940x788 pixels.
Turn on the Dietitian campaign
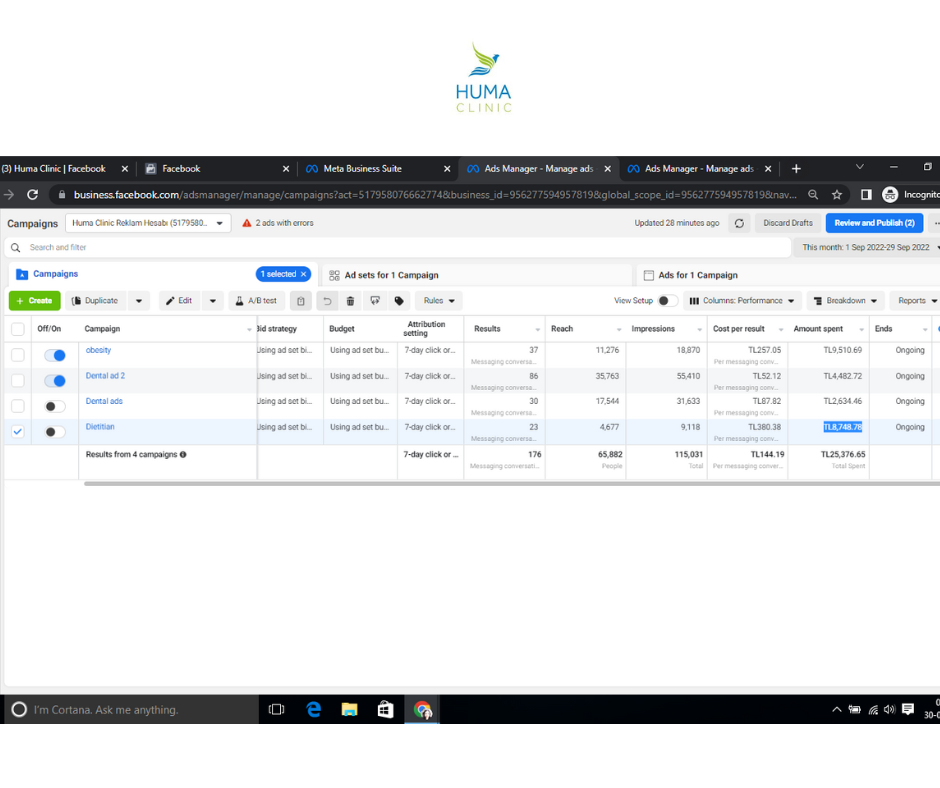[x=55, y=432]
